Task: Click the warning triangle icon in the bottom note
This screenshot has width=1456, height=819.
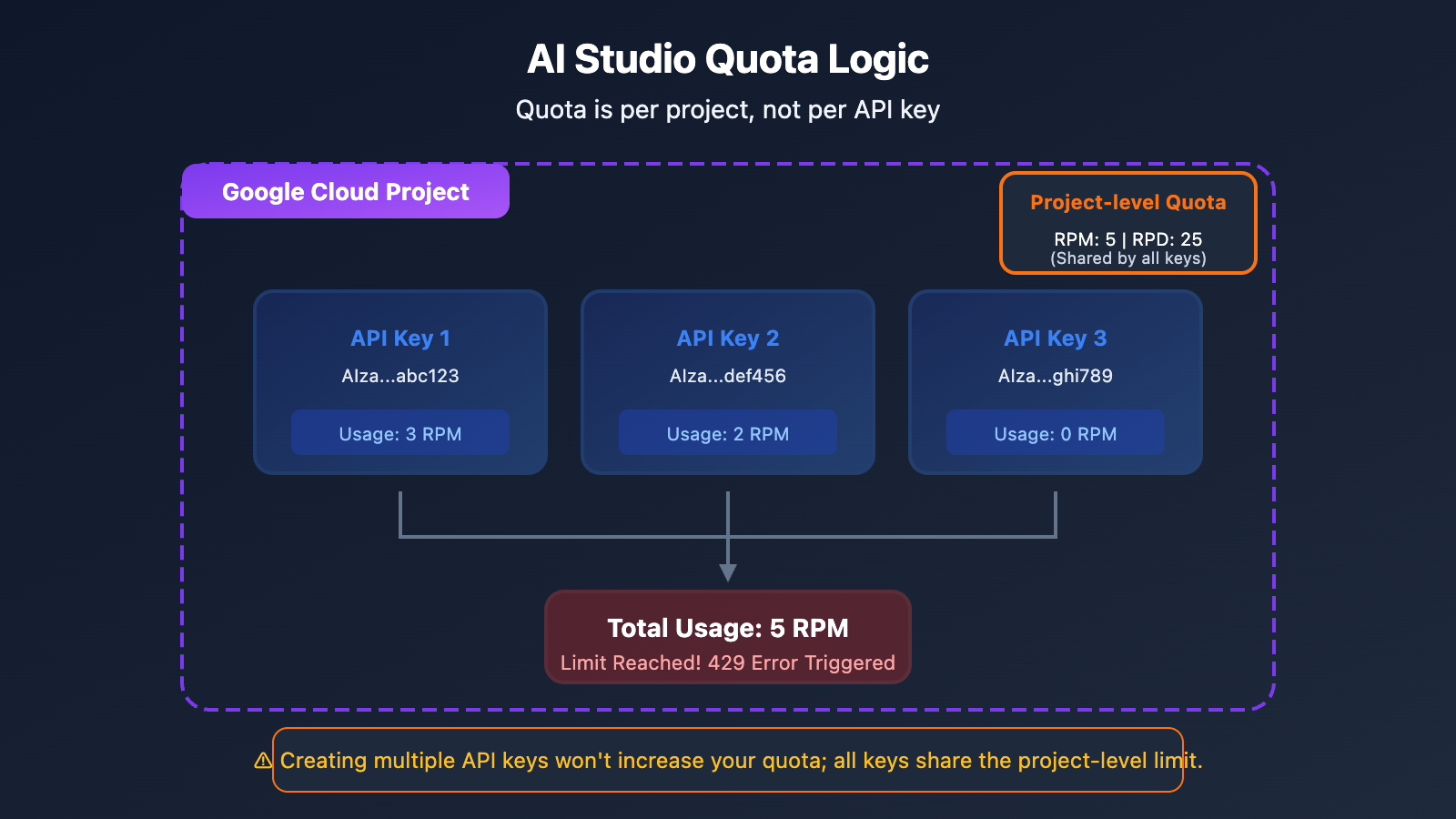Action: point(260,761)
